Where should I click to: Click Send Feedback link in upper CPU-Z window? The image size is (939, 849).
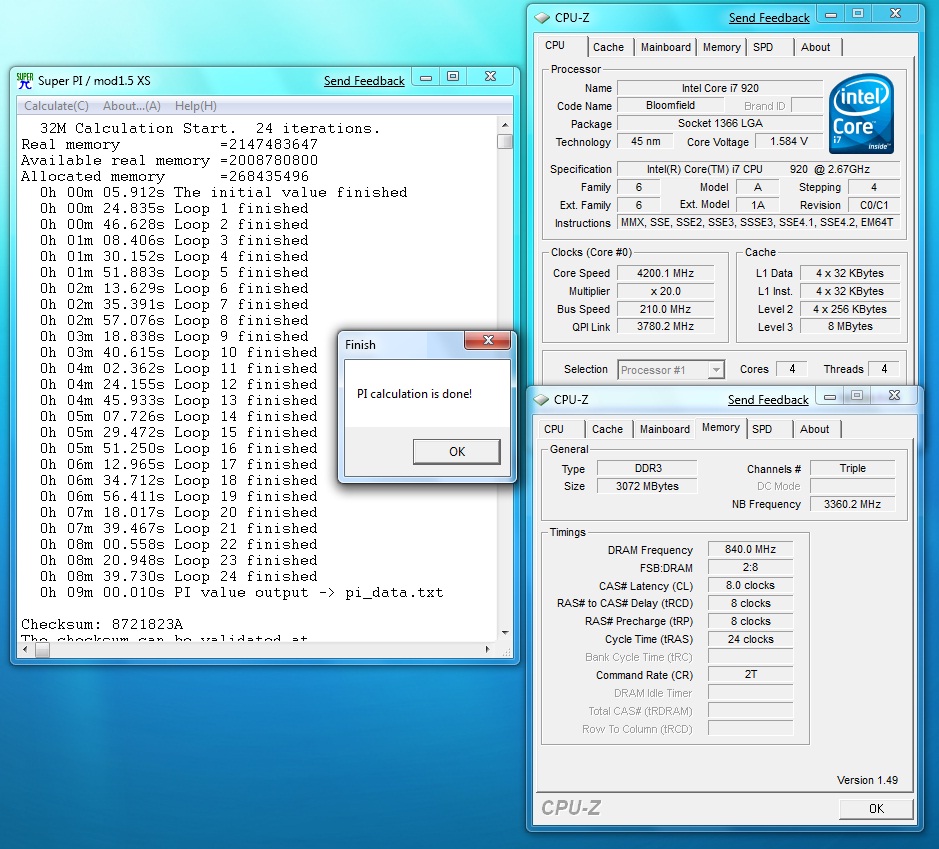click(x=769, y=18)
